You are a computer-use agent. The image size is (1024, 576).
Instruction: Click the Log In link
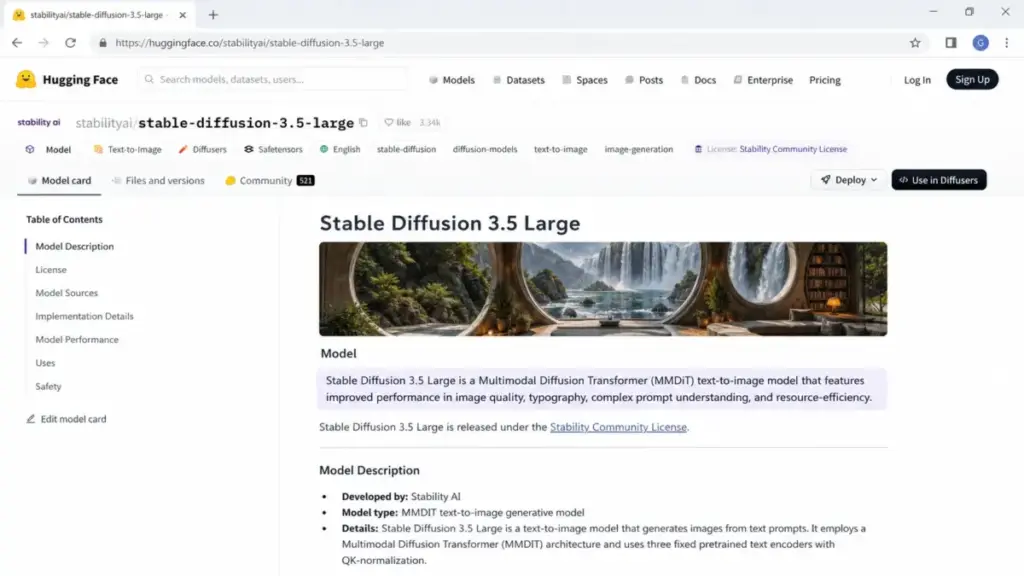click(917, 80)
